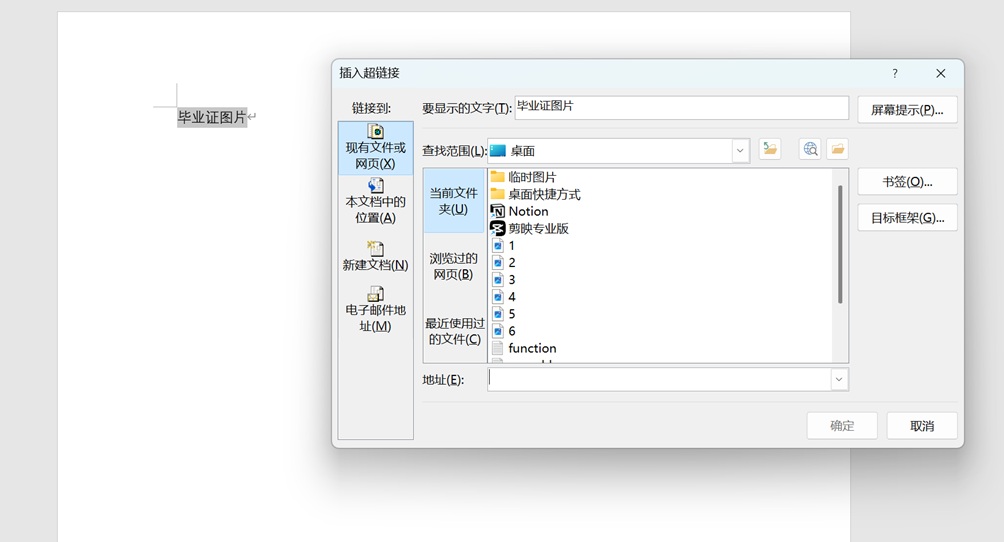Select the 临时图片 folder
Viewport: 1004px width, 542px height.
point(523,177)
